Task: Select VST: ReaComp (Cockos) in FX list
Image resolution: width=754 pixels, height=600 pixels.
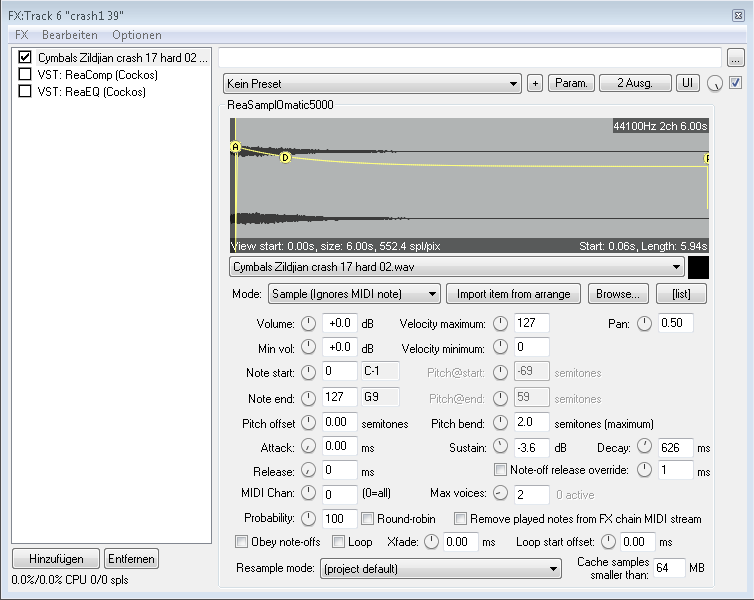Action: coord(98,75)
